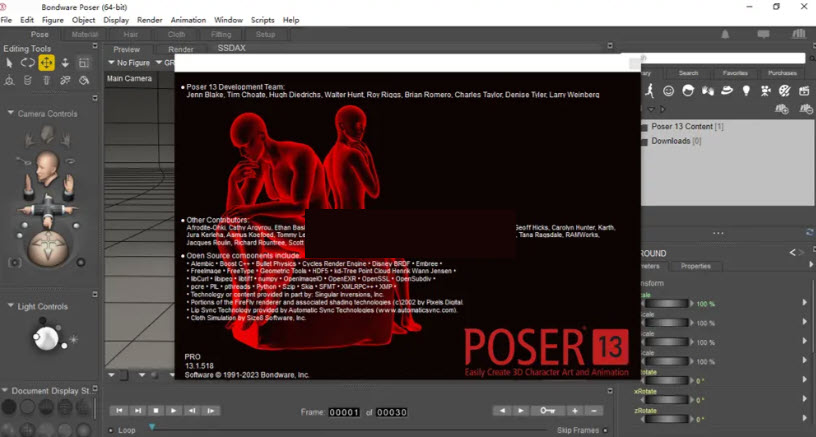Click the notification bell icon
Viewport: 816px width, 437px height.
[x=725, y=34]
